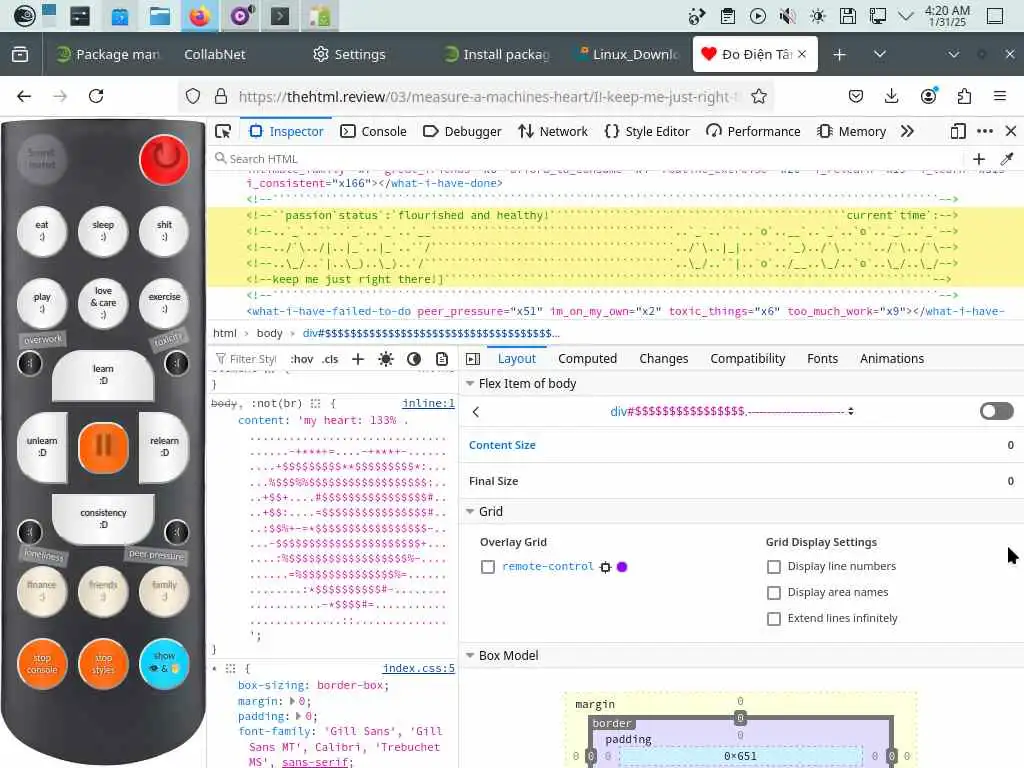Pick a color with the eyedropper icon

point(1006,159)
